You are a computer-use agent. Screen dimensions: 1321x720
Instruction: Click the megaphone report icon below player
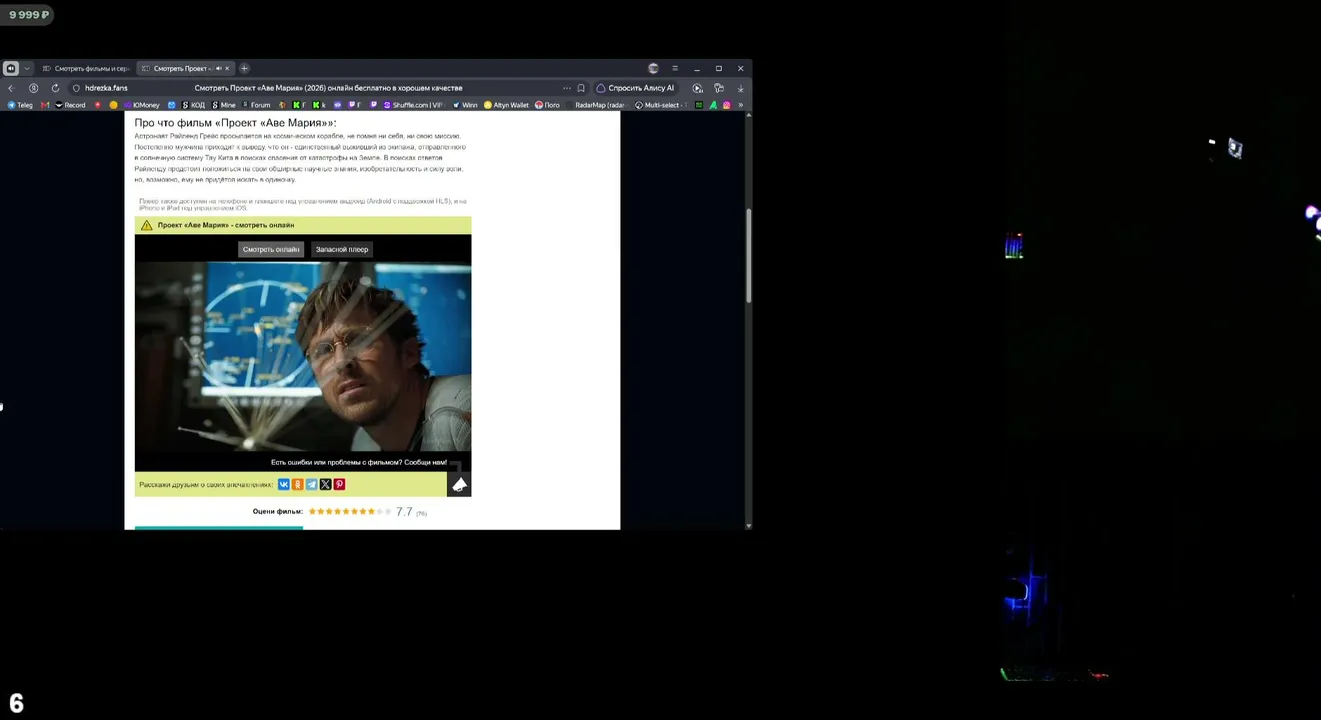459,484
